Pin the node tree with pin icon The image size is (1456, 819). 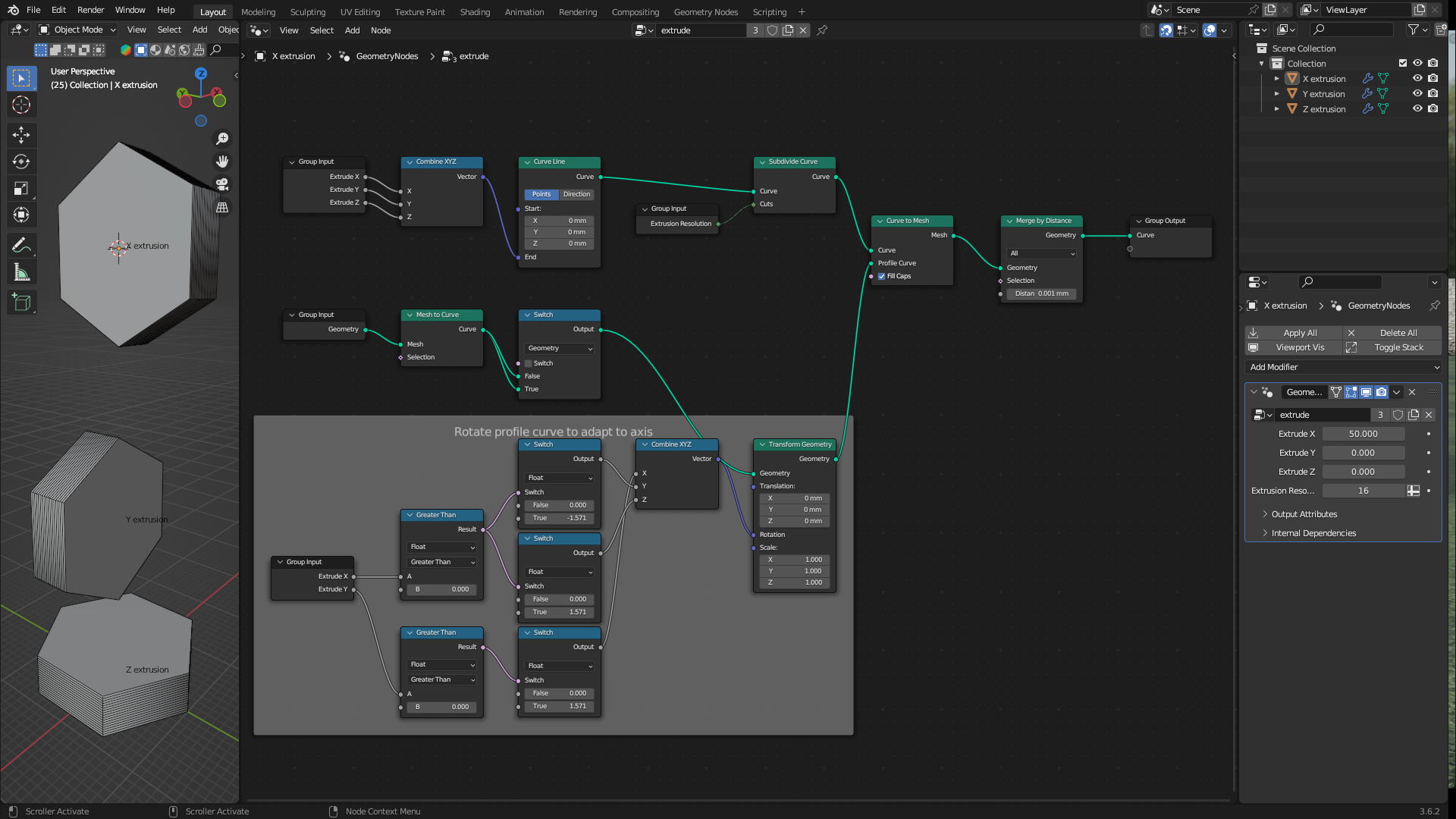pyautogui.click(x=822, y=30)
